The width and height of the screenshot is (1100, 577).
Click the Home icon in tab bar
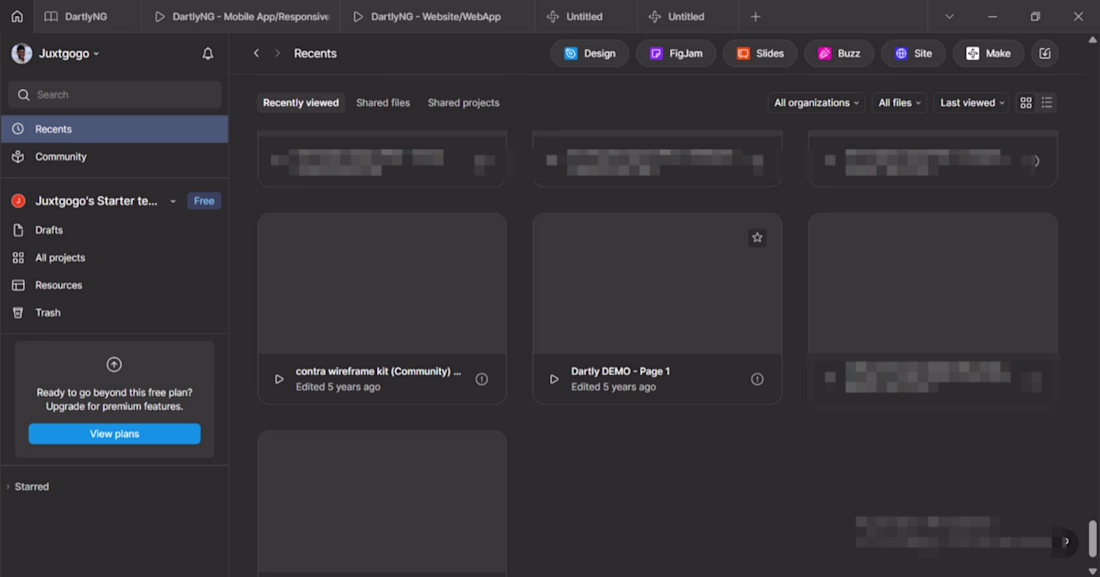coord(17,16)
